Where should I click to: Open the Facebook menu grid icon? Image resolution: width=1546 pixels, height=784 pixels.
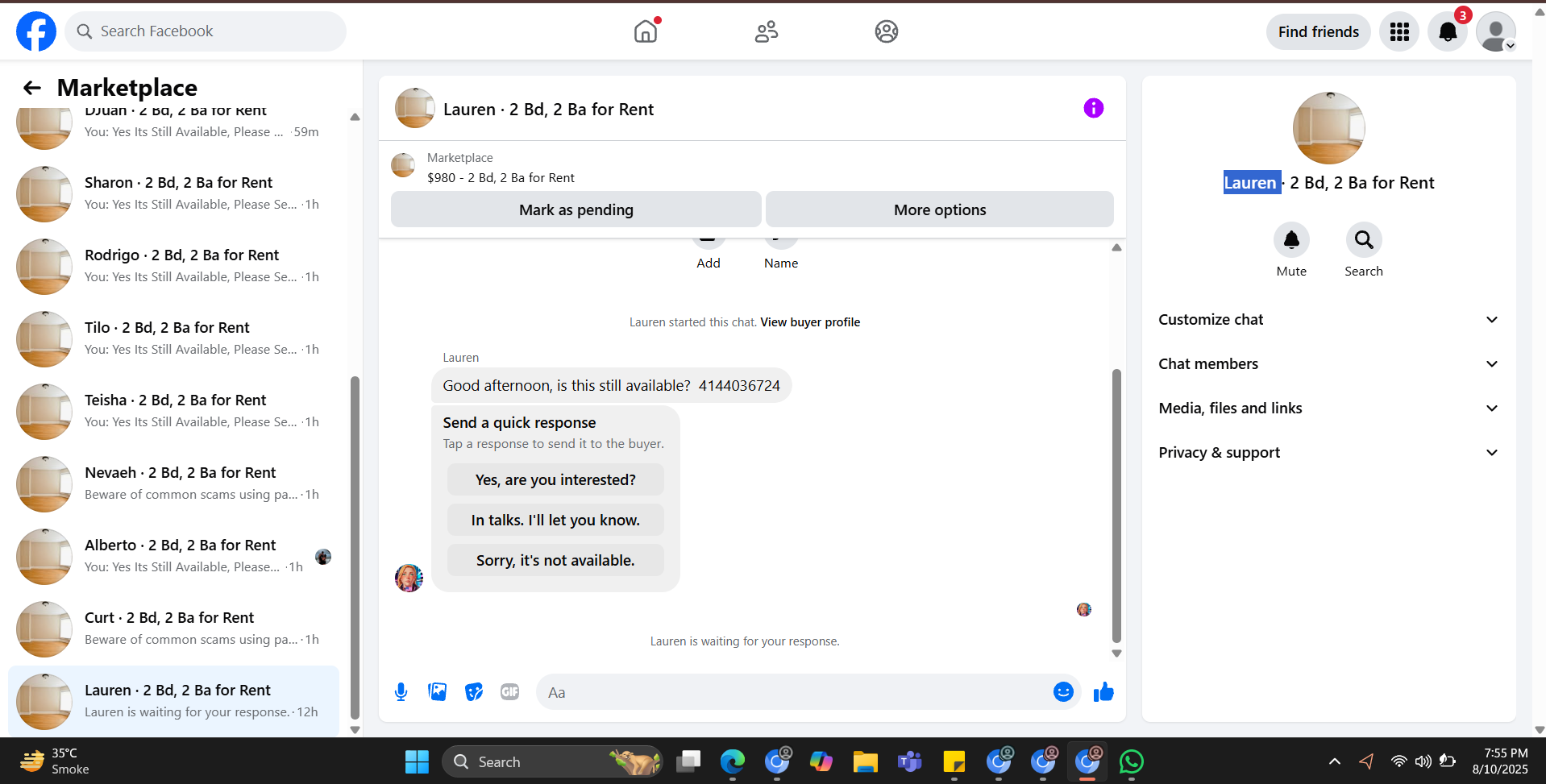pos(1399,31)
